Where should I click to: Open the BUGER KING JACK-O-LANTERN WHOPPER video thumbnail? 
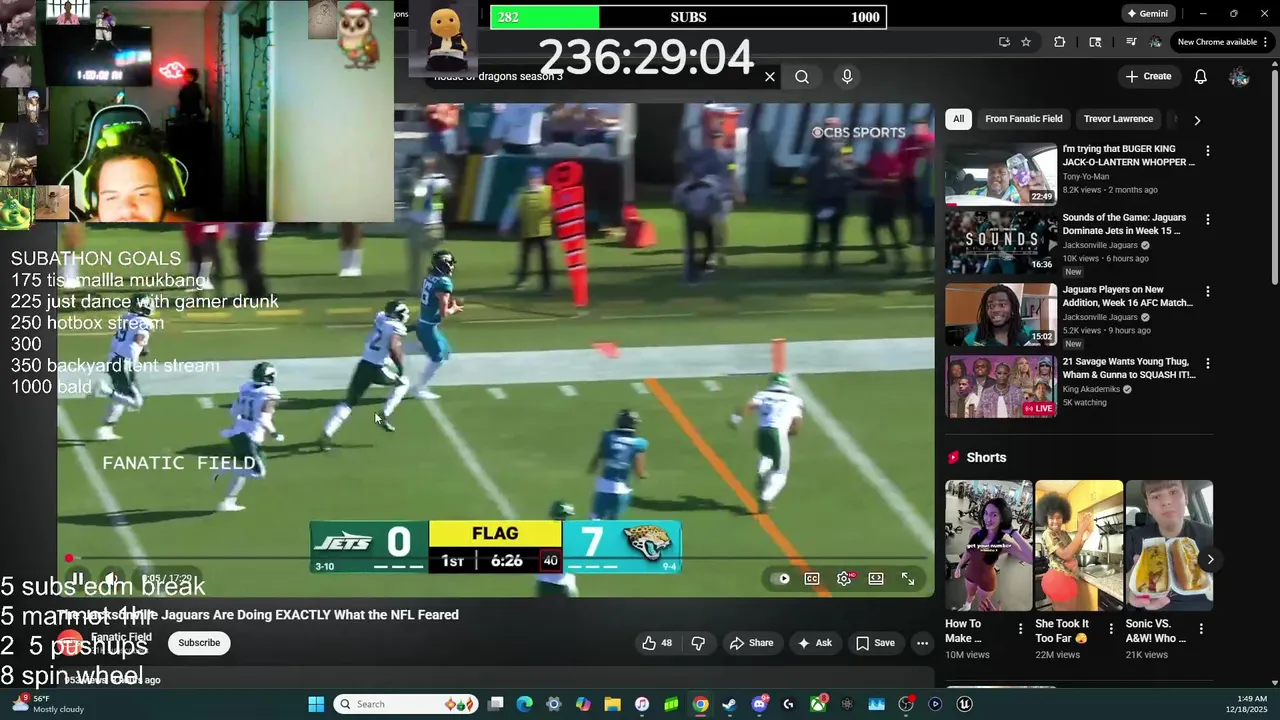(x=1001, y=174)
